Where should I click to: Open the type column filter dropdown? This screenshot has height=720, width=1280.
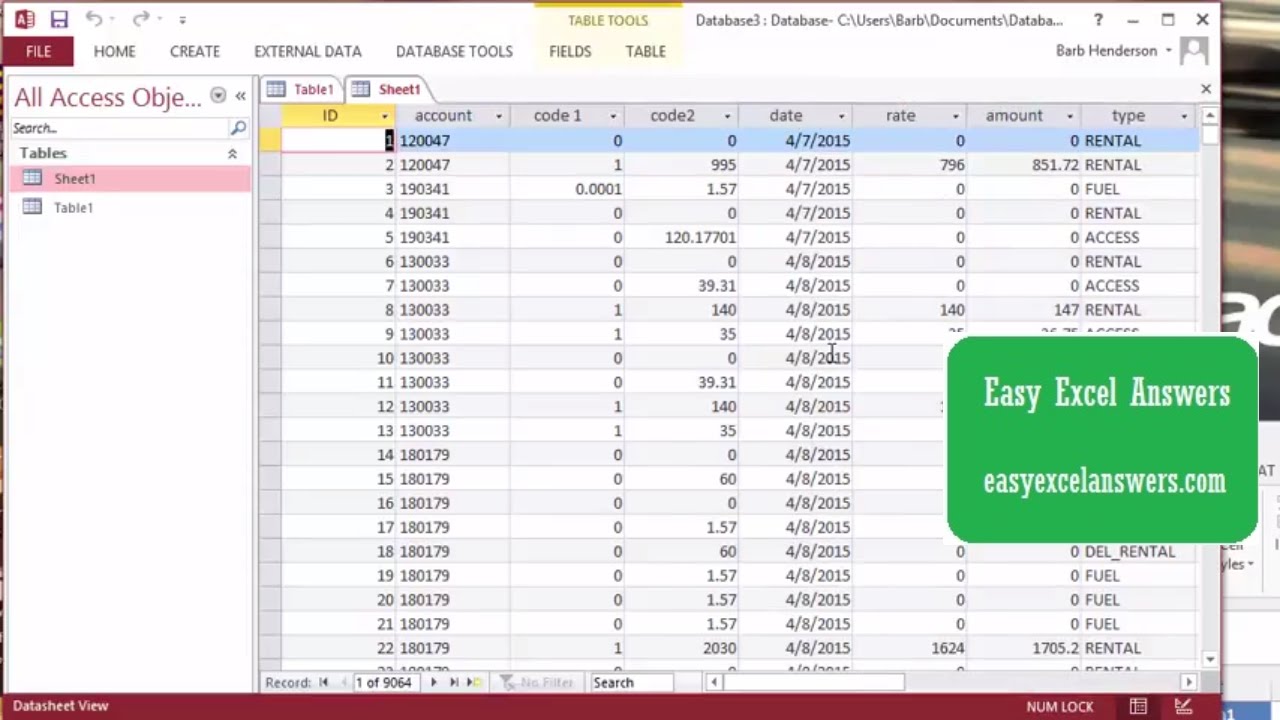(1184, 117)
